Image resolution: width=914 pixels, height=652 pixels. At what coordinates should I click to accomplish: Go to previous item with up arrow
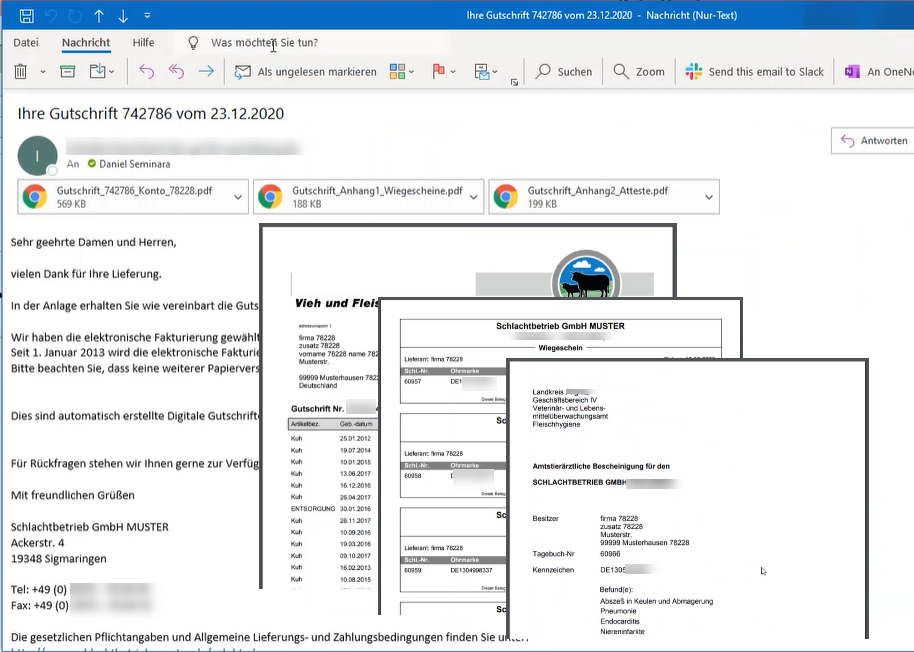click(x=99, y=16)
